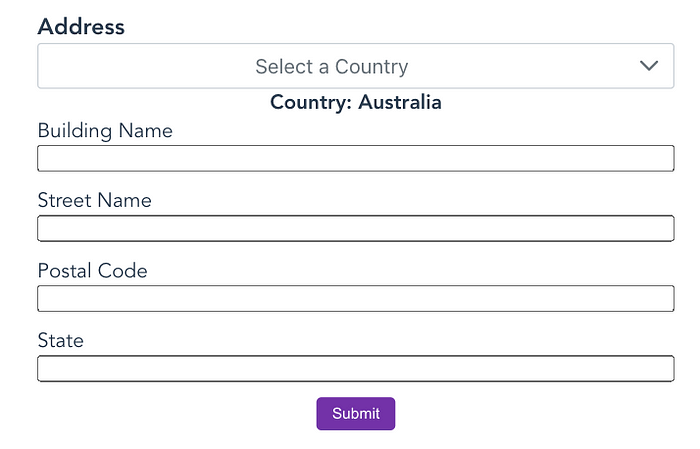
Task: Click the chevron arrow in country selector
Action: pyautogui.click(x=648, y=66)
